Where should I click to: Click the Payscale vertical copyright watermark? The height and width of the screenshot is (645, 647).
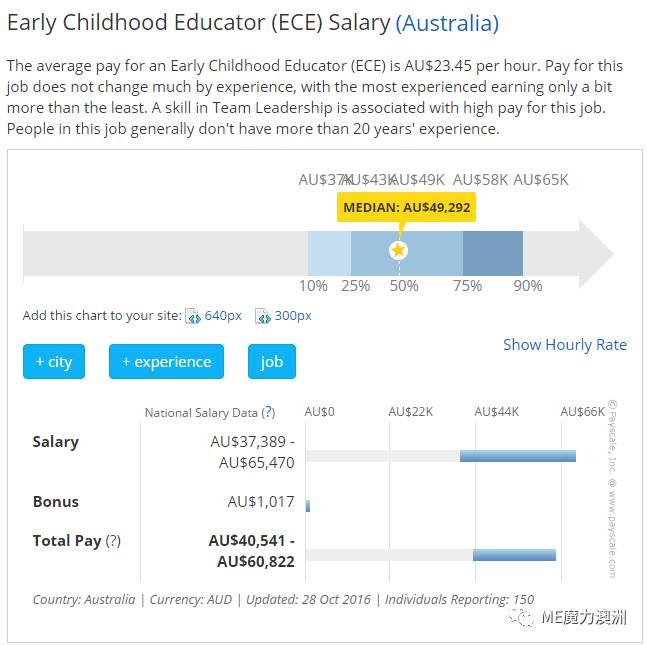(612, 489)
